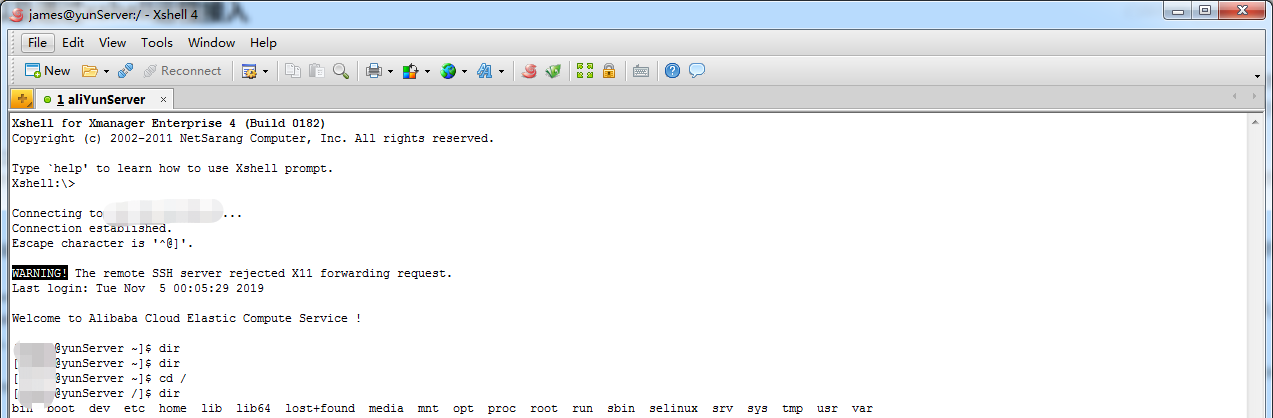This screenshot has width=1273, height=418.
Task: Minimize the Xshell window
Action: coord(1177,11)
